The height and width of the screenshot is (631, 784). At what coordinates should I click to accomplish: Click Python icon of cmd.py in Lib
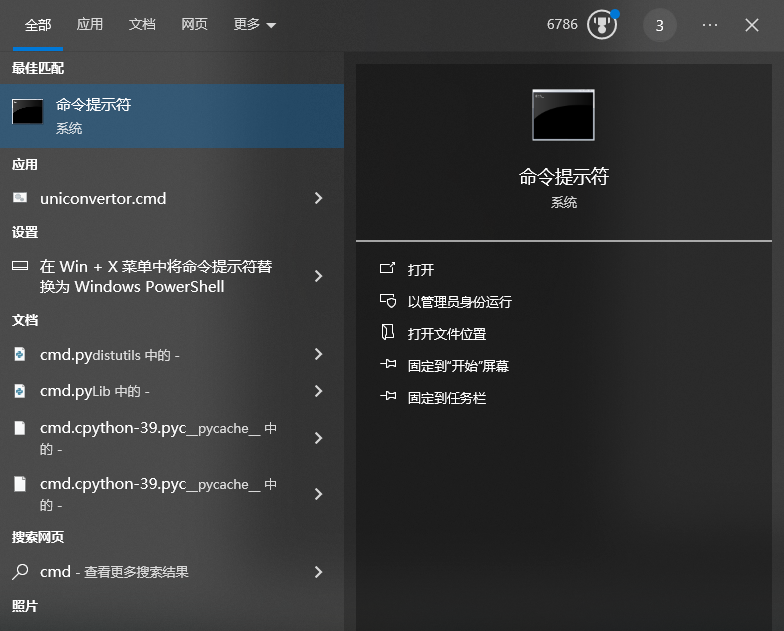pyautogui.click(x=20, y=390)
